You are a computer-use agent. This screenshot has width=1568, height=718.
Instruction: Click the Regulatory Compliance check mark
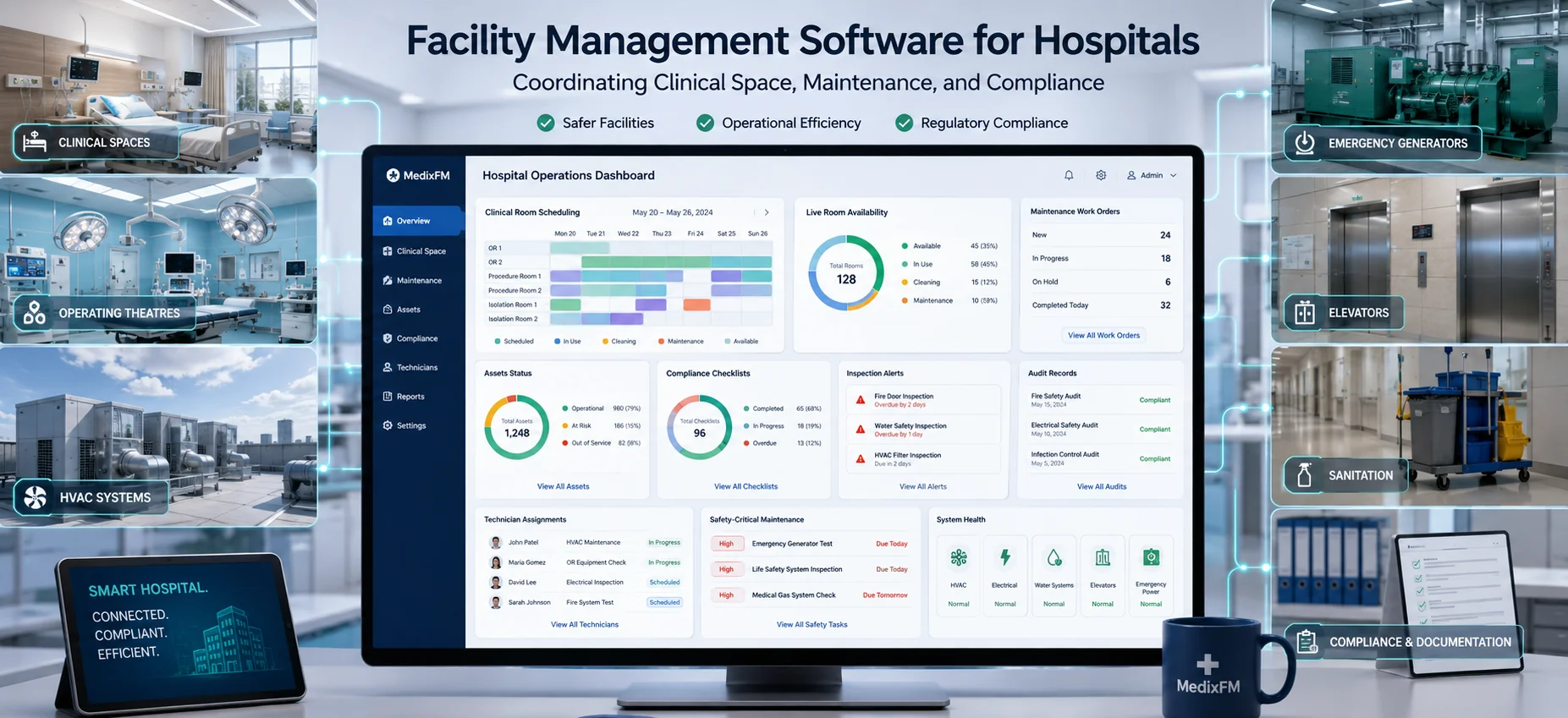905,123
